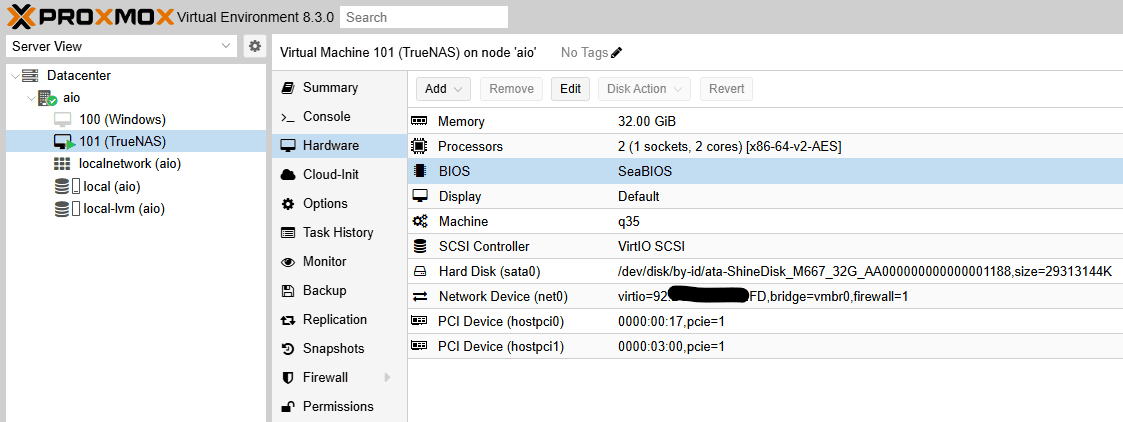Select the Display Default value
Image resolution: width=1123 pixels, height=422 pixels.
point(638,196)
